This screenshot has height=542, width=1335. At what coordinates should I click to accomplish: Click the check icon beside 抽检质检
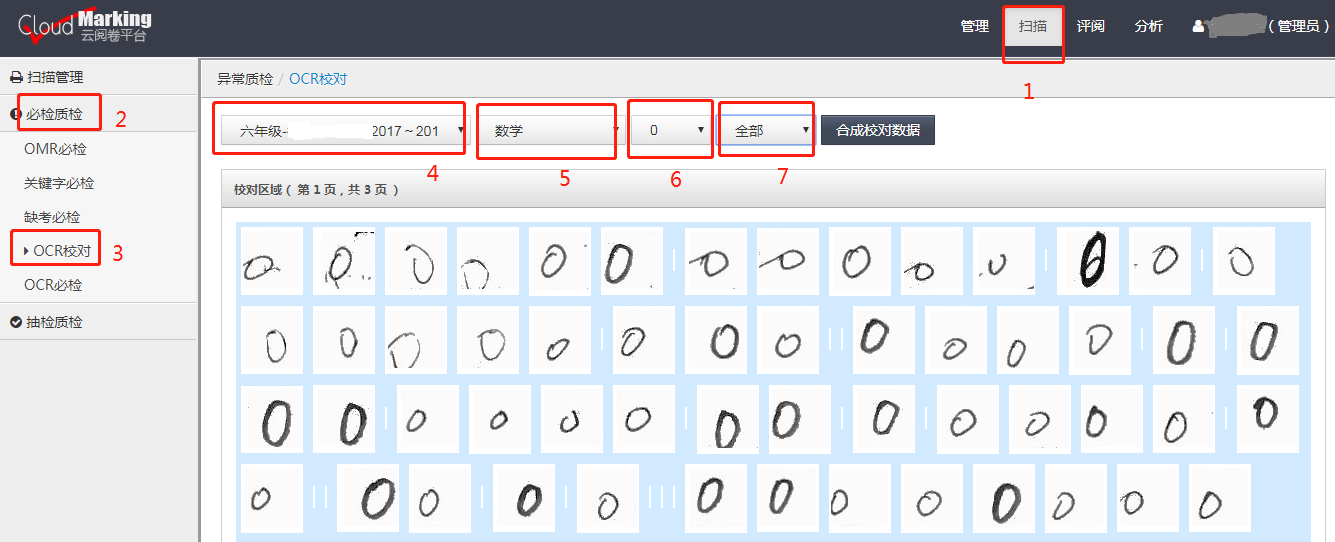pos(16,322)
